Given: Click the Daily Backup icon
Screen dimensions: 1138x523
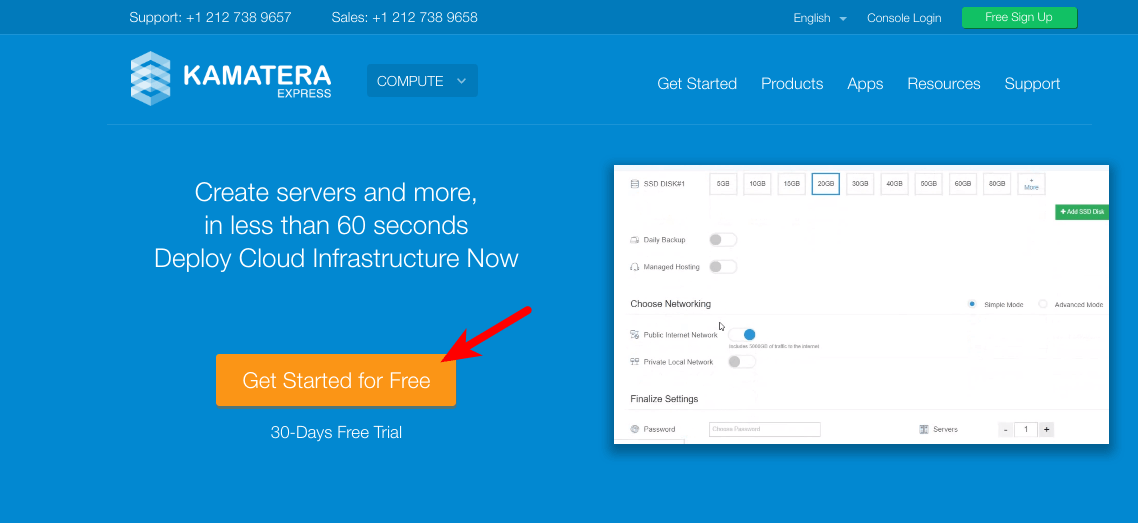Looking at the screenshot, I should [635, 240].
